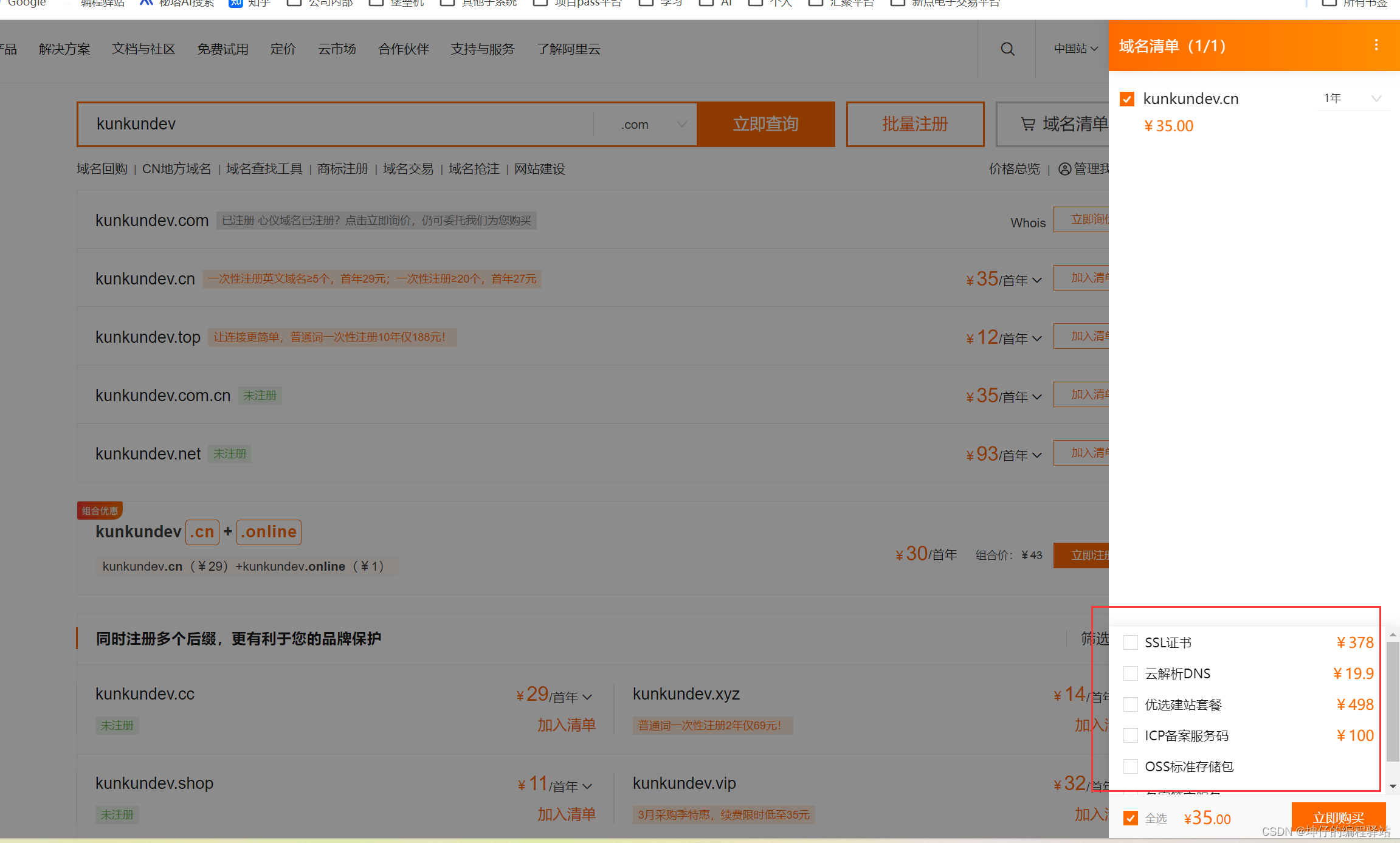Screen dimensions: 1400x843
Task: Open the 1年 duration dropdown
Action: tap(1353, 98)
